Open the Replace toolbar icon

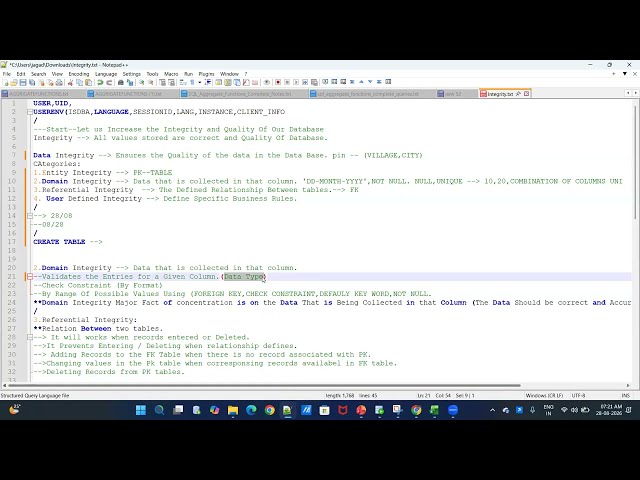130,82
